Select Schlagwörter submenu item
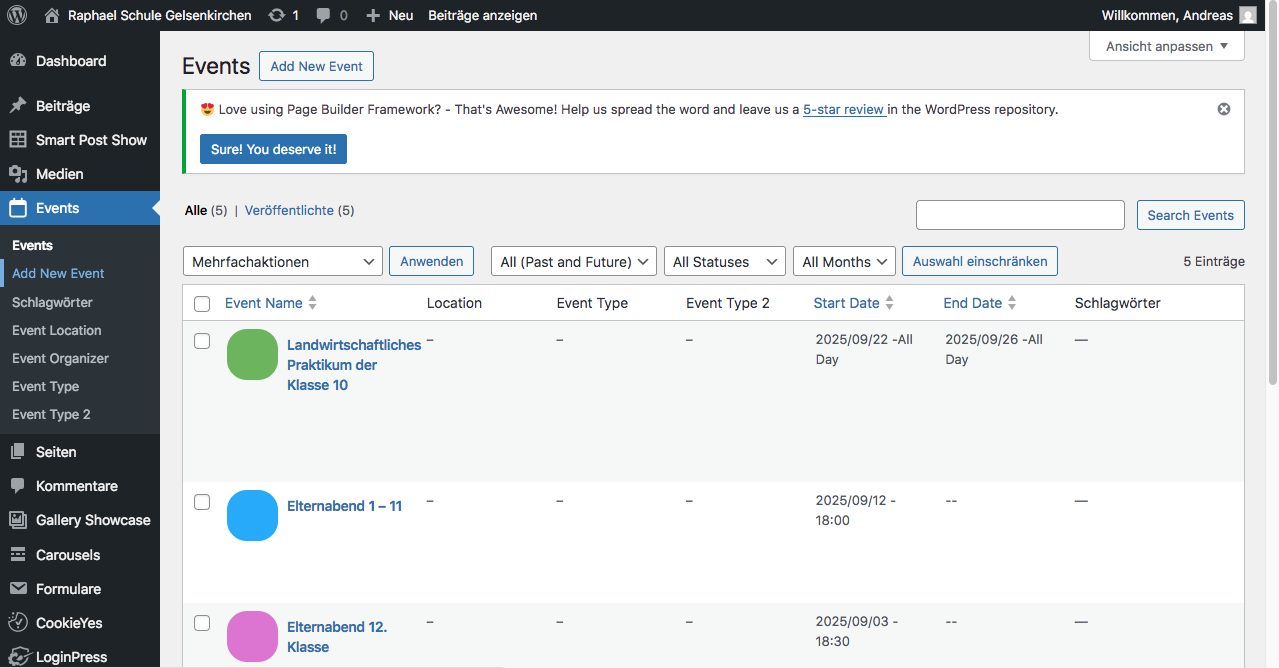Image resolution: width=1279 pixels, height=668 pixels. point(52,302)
